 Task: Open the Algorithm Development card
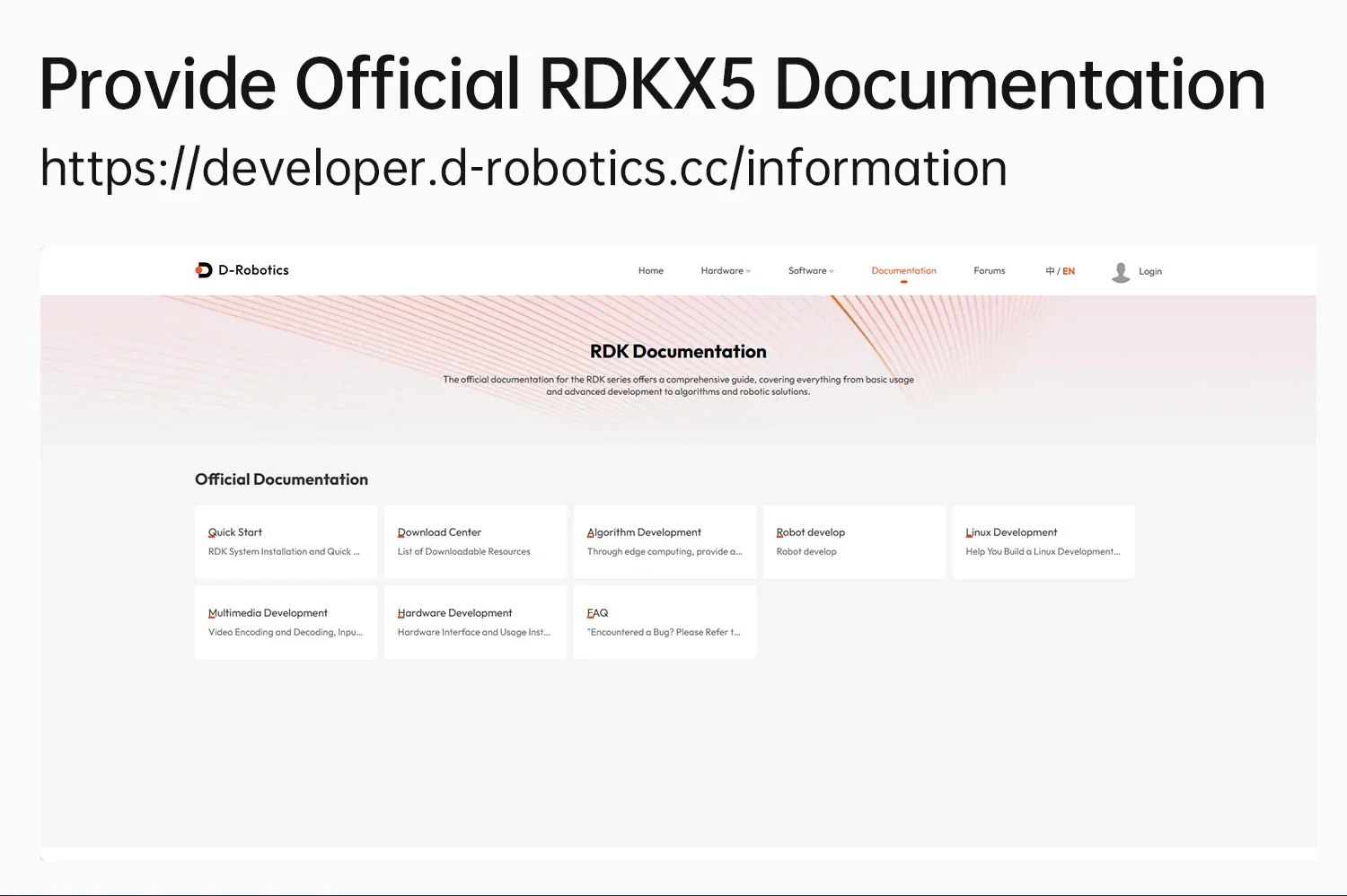click(x=665, y=542)
